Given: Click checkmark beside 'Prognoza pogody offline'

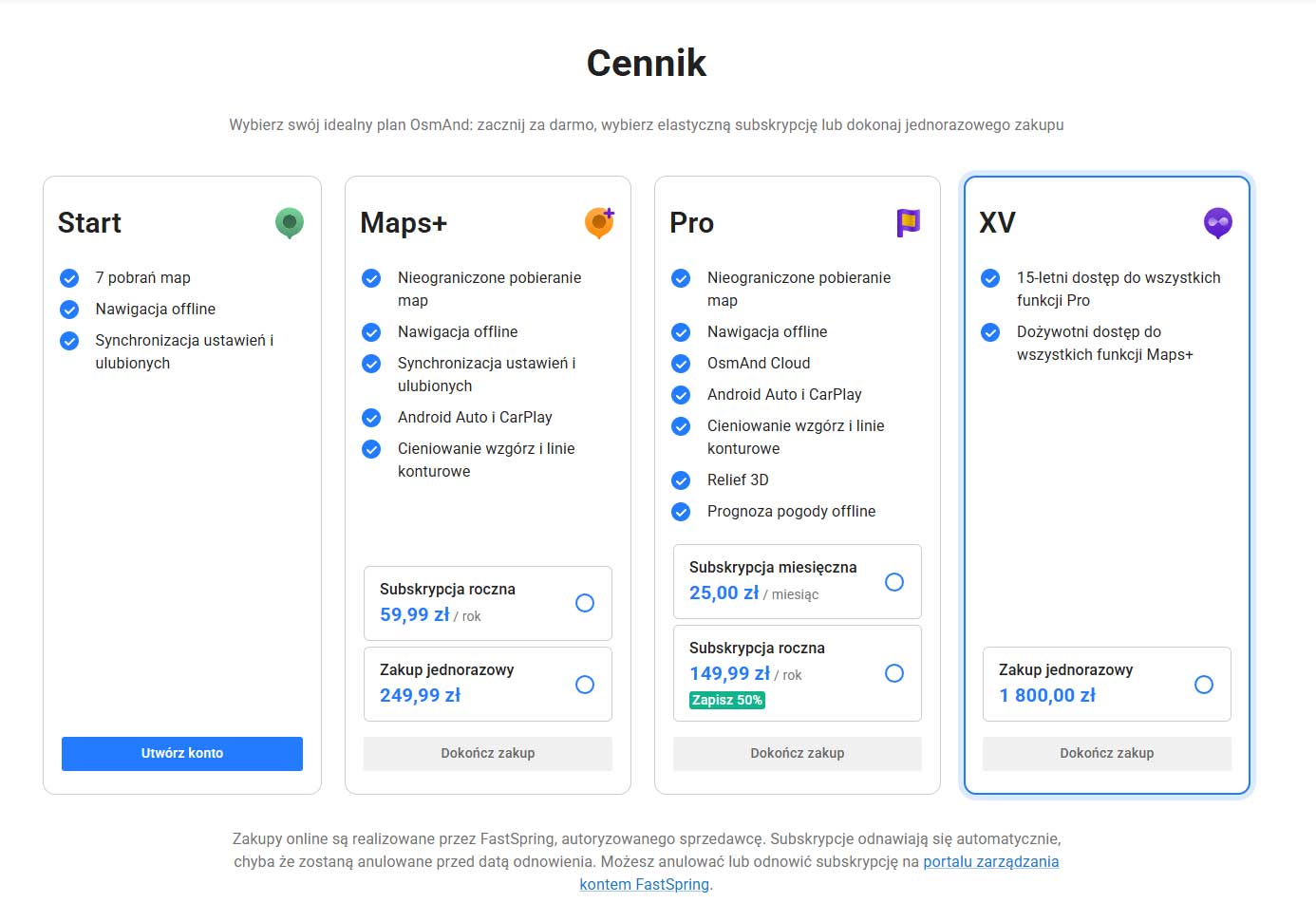Looking at the screenshot, I should point(681,512).
